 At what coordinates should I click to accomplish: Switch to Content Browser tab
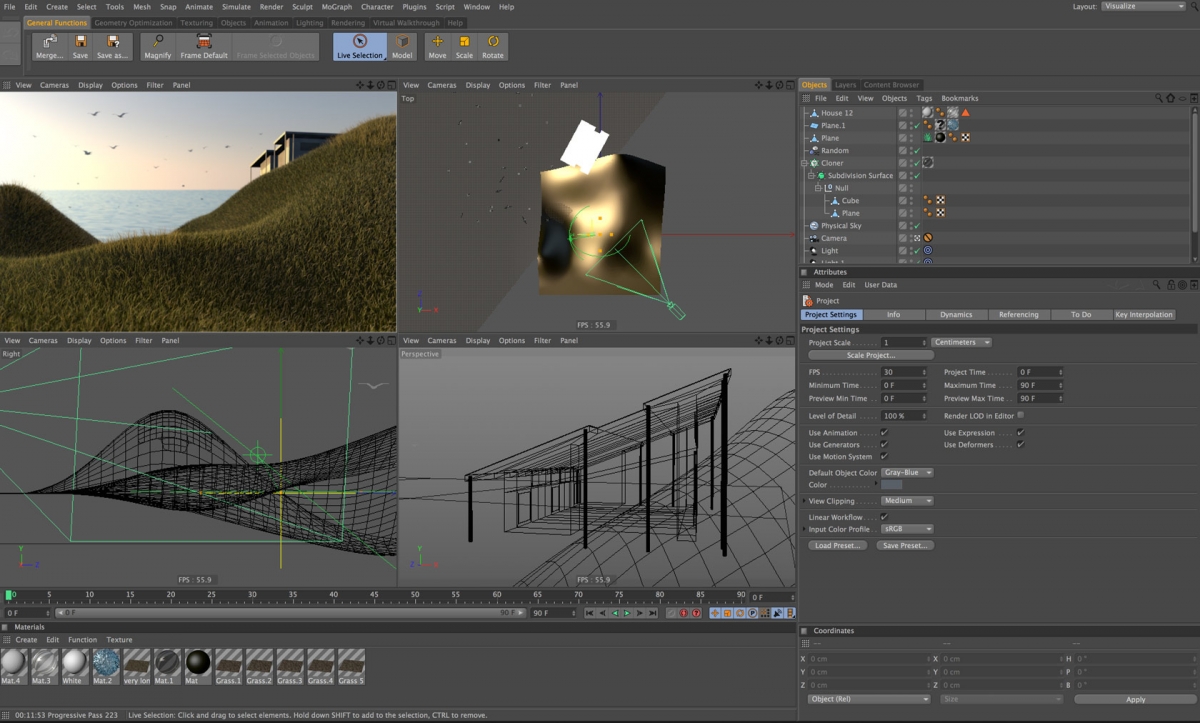(891, 85)
